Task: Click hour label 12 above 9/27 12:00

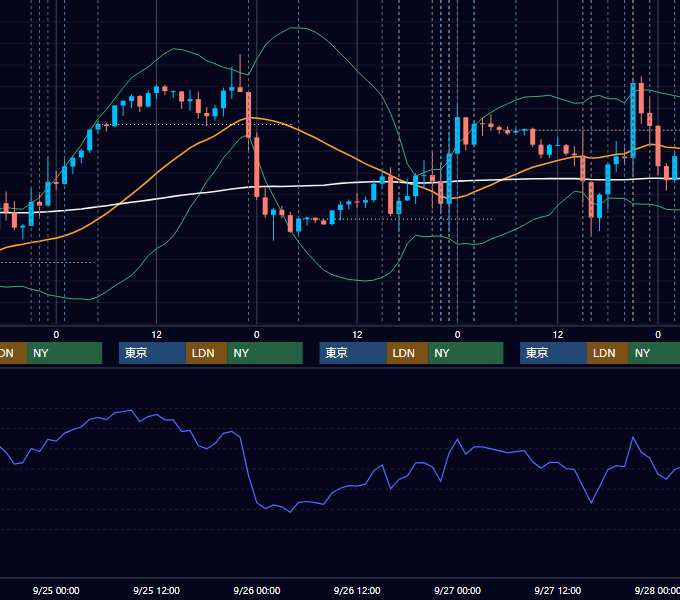Action: coord(558,335)
